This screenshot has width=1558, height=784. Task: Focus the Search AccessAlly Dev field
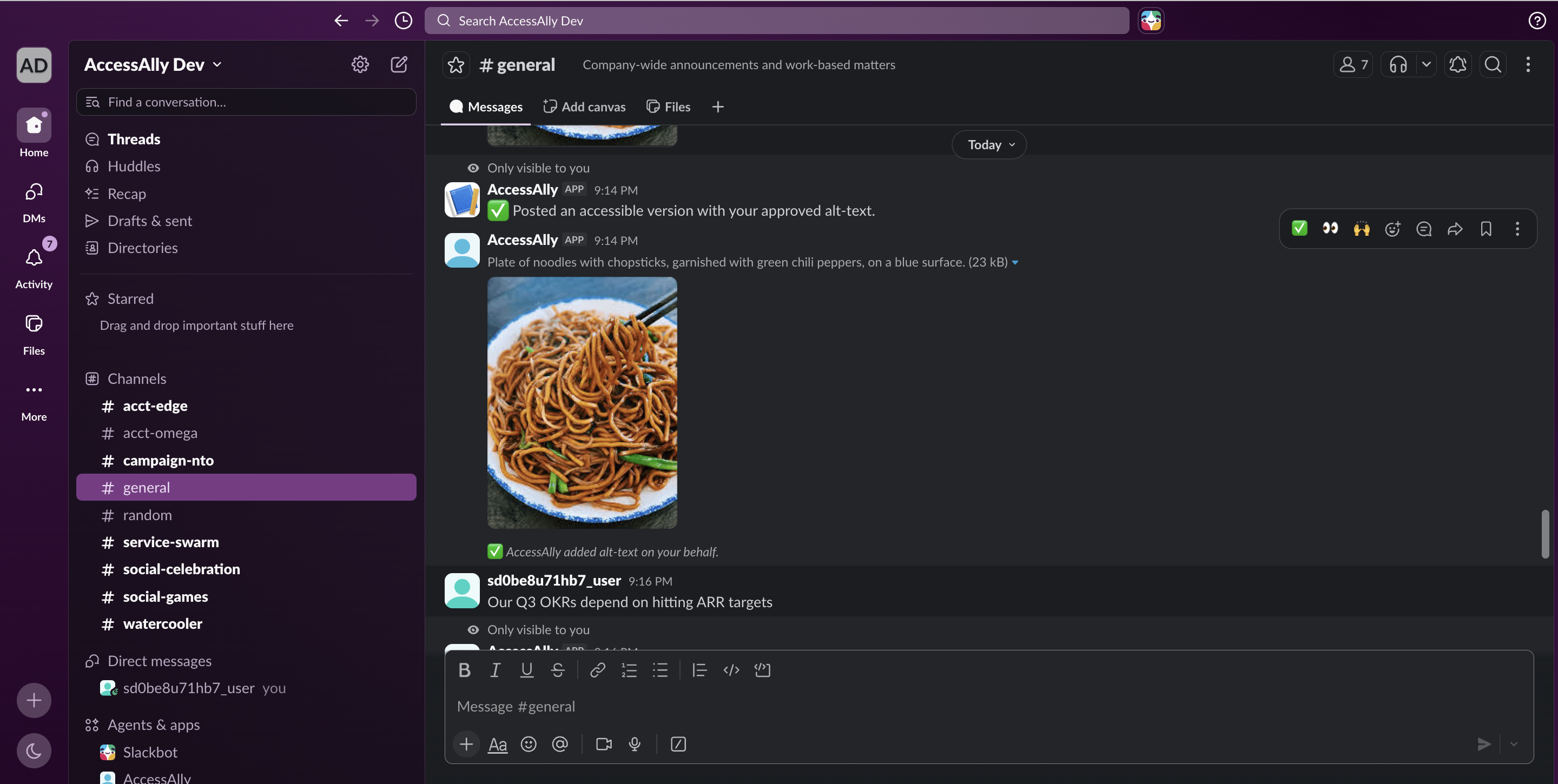tap(777, 21)
